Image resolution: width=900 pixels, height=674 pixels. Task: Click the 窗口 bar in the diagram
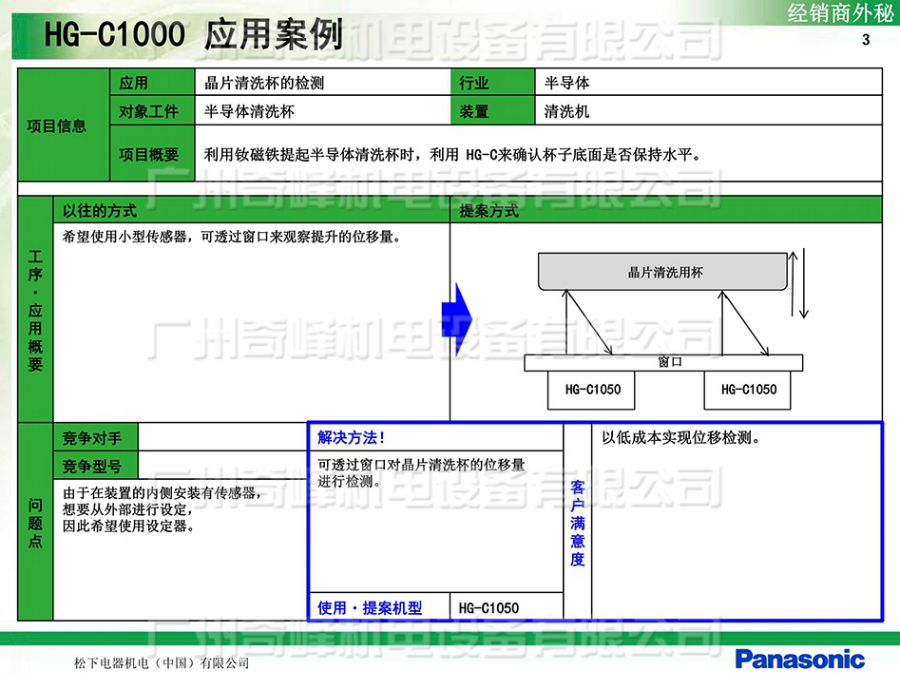coord(668,362)
